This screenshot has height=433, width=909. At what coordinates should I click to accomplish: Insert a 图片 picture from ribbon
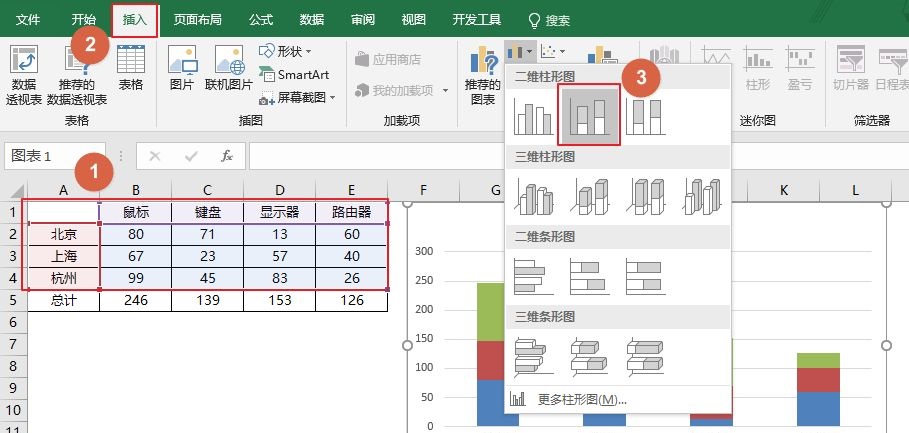[x=181, y=70]
